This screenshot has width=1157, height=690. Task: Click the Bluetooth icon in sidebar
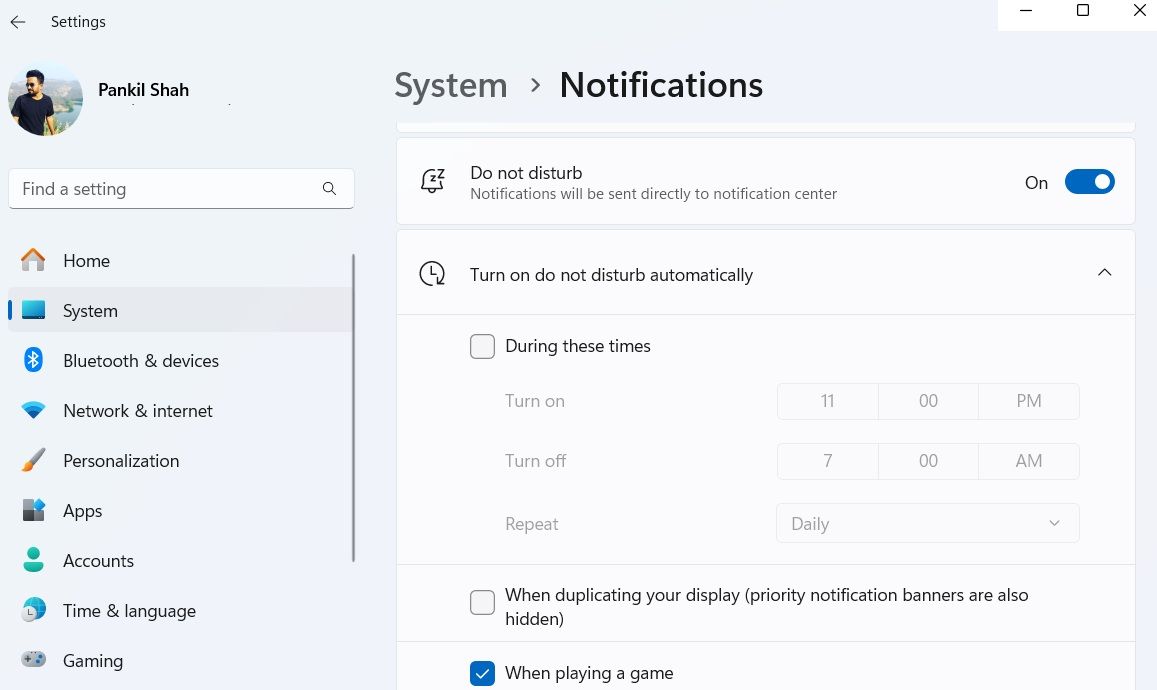coord(33,360)
